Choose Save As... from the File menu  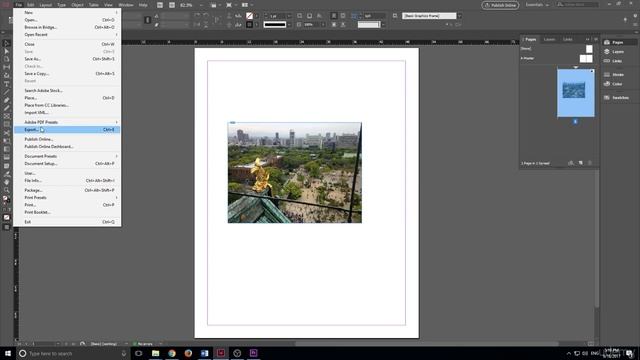(x=67, y=59)
